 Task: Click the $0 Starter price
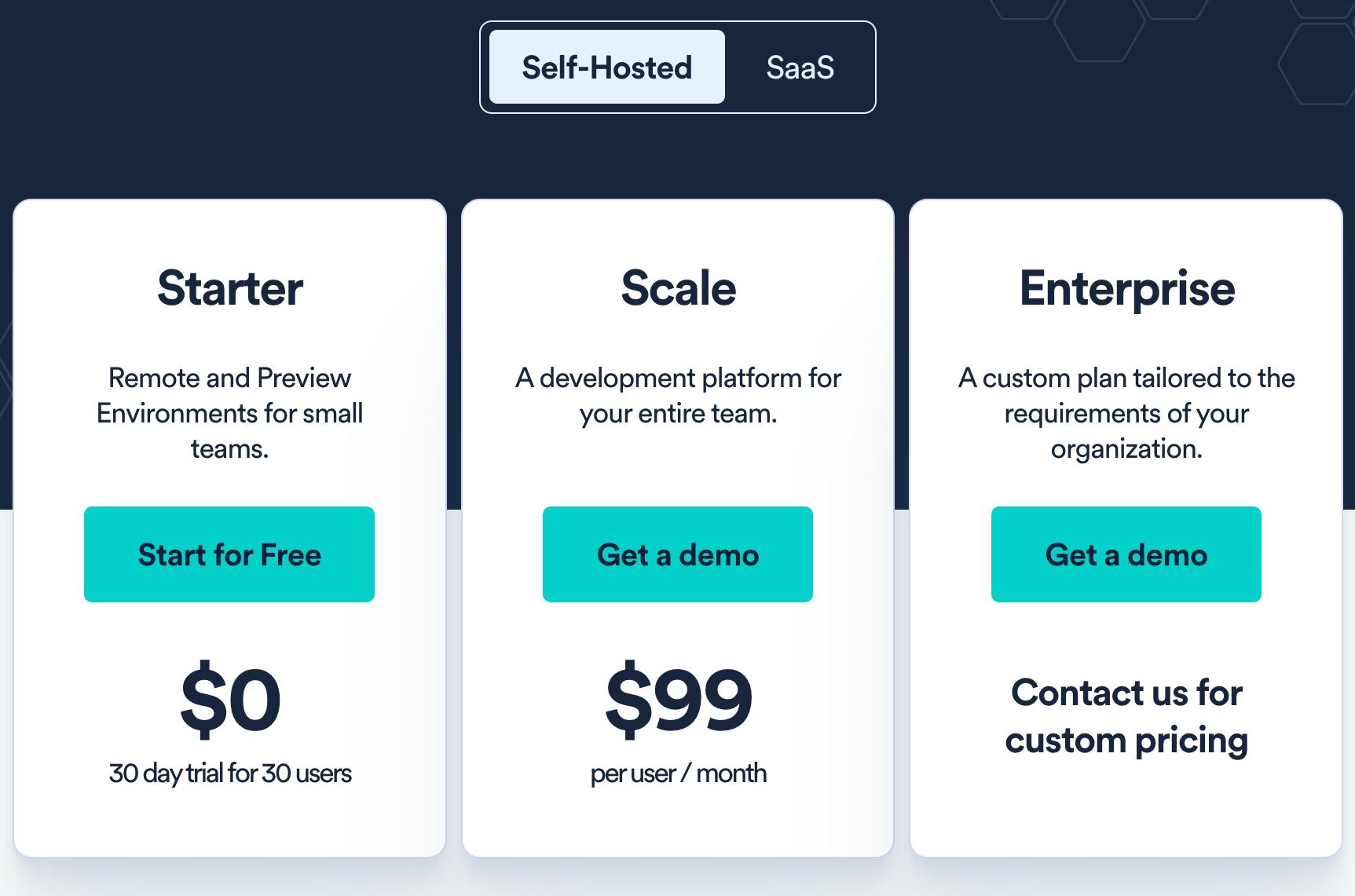229,699
